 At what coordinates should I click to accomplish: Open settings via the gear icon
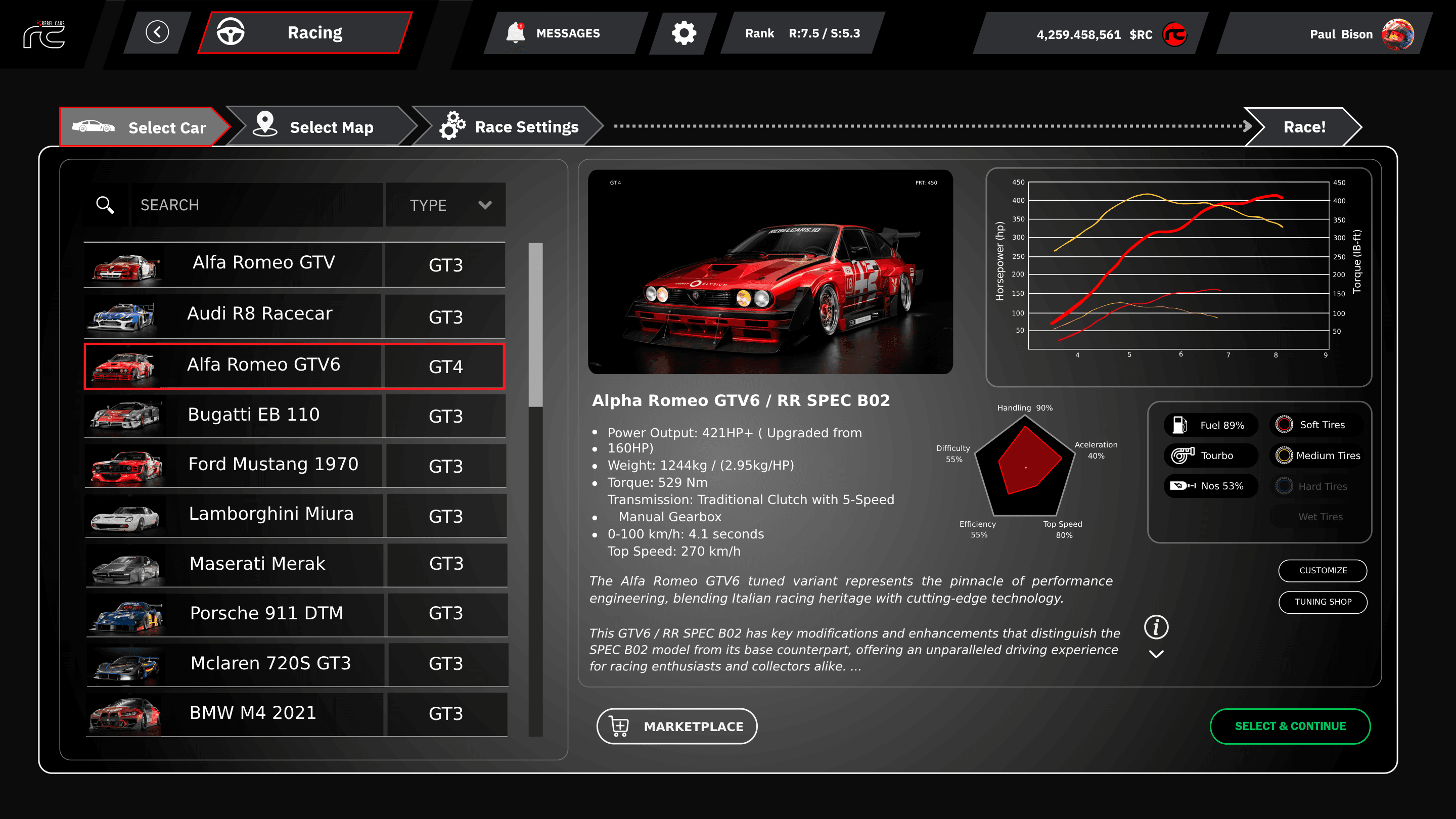coord(684,33)
